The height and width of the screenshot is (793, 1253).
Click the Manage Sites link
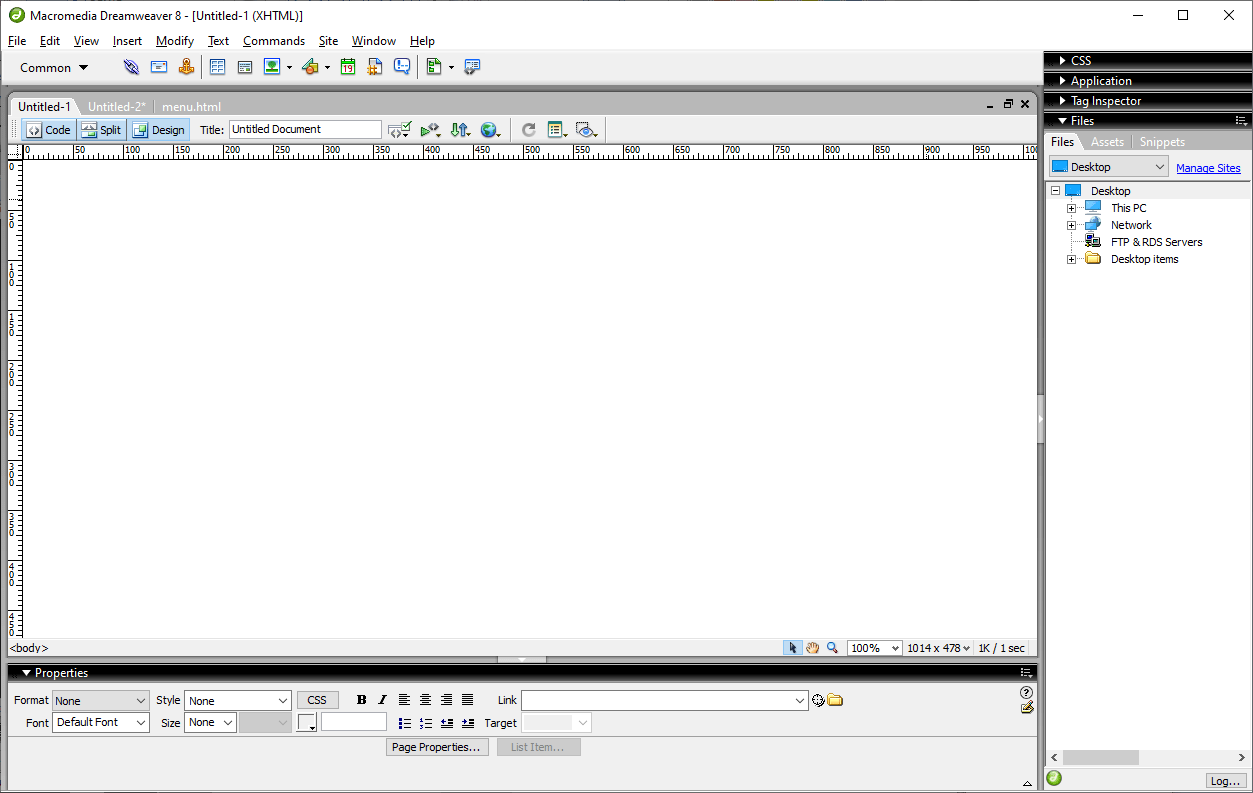point(1208,168)
